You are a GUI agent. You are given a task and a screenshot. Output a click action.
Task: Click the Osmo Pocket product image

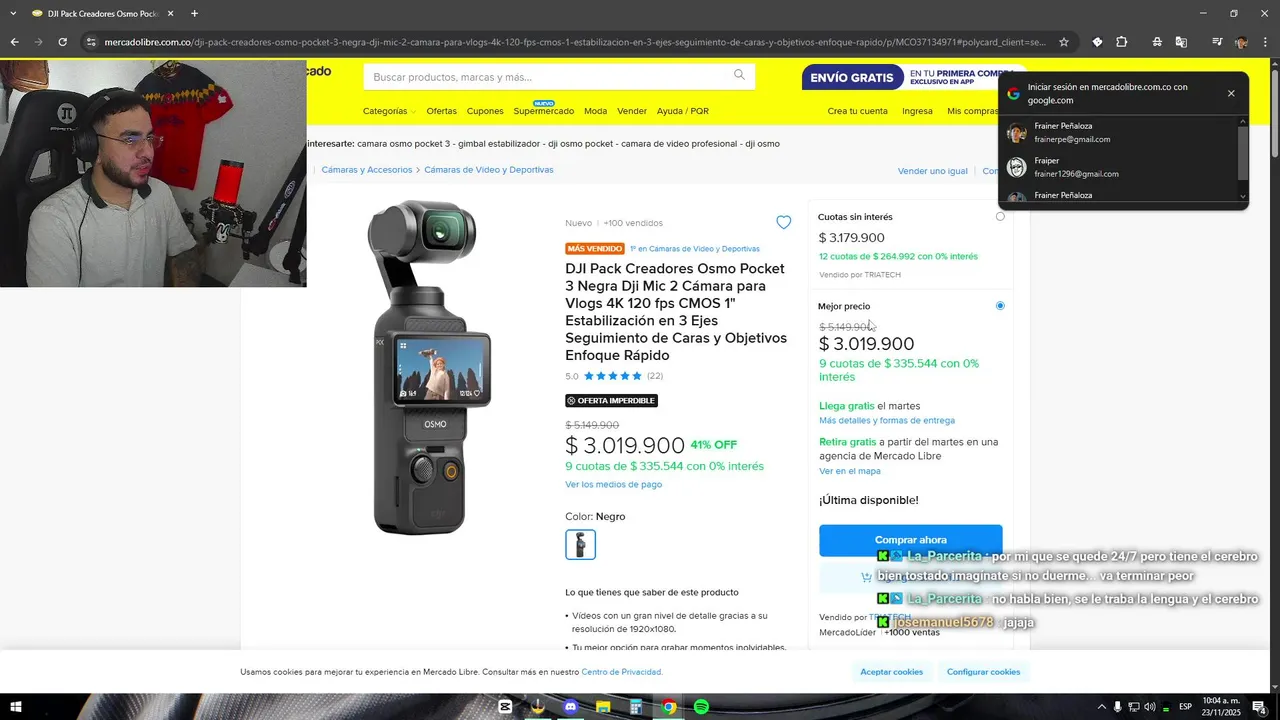coord(430,367)
